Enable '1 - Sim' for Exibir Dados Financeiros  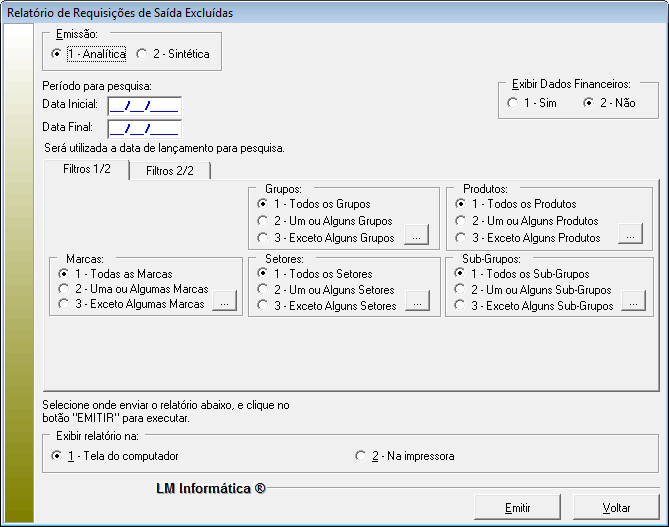[514, 103]
